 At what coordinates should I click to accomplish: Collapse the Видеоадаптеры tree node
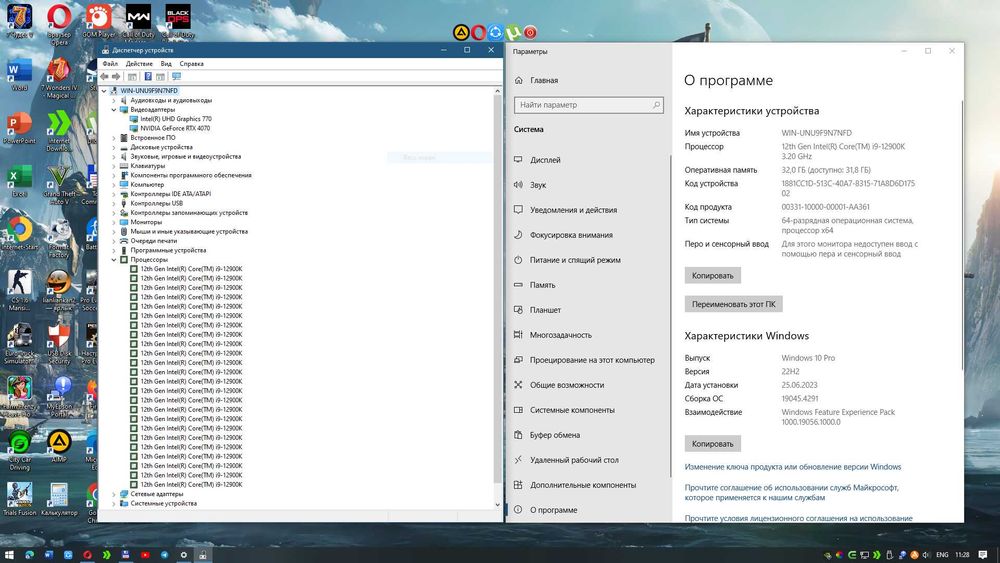pyautogui.click(x=113, y=110)
